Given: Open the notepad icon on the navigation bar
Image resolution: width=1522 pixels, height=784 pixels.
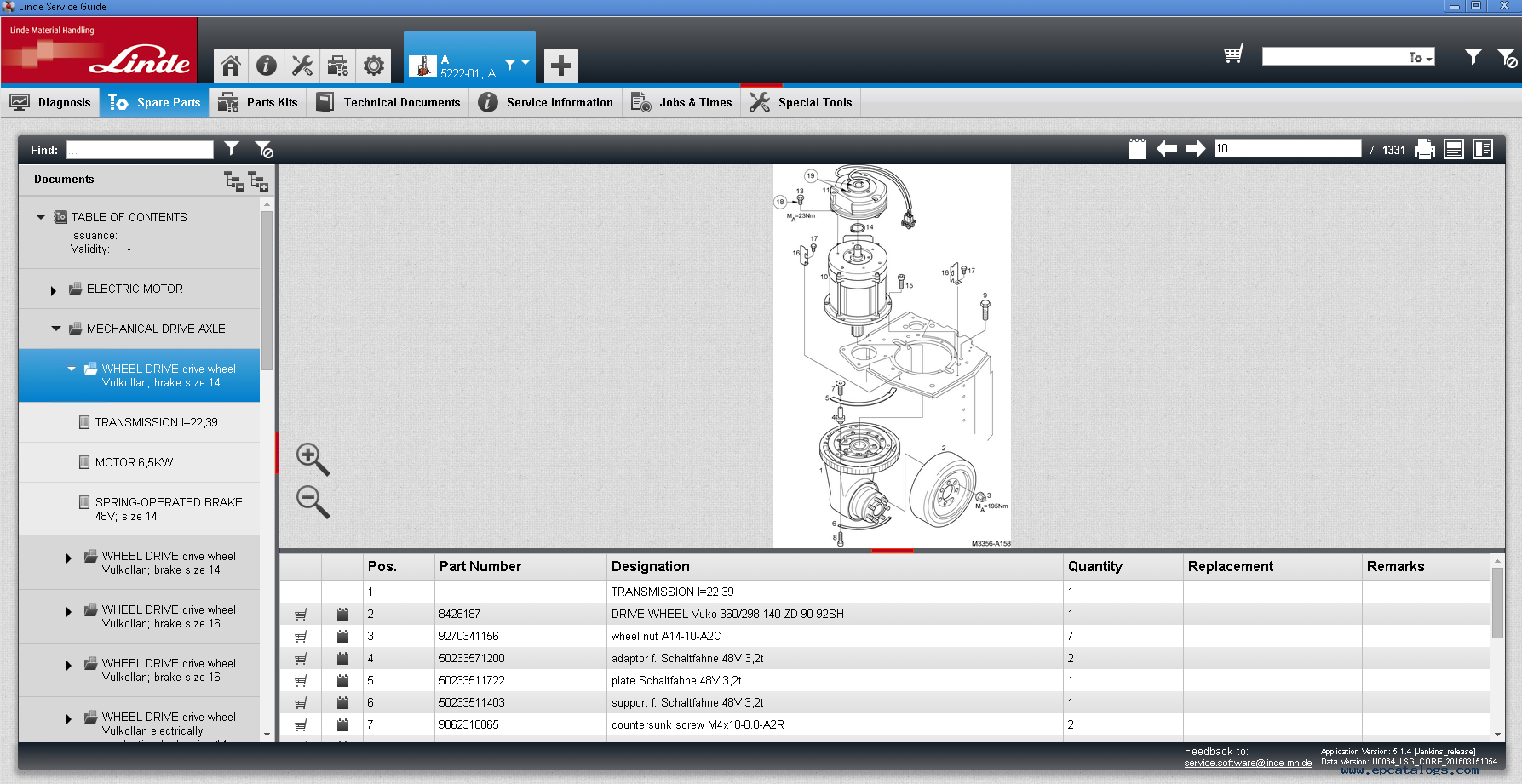Looking at the screenshot, I should 1137,148.
